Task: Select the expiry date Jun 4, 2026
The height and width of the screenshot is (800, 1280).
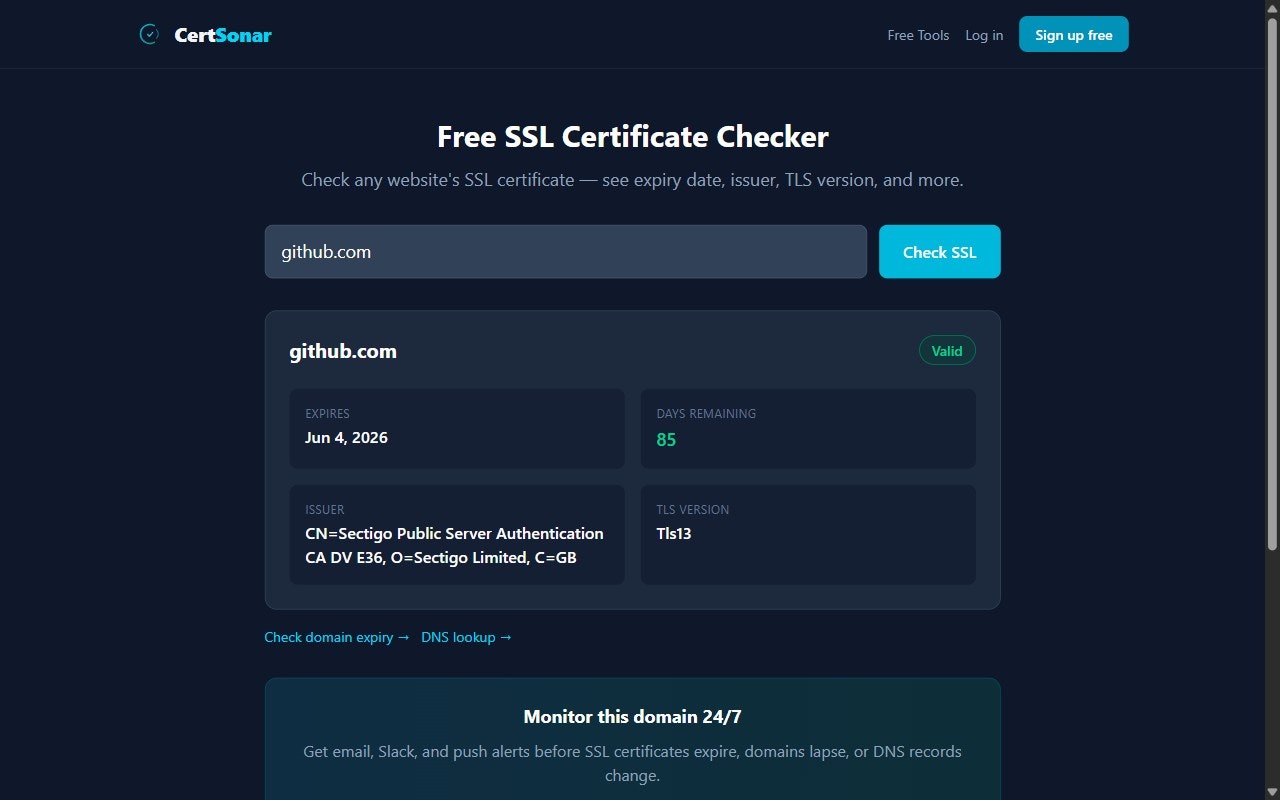Action: click(346, 438)
